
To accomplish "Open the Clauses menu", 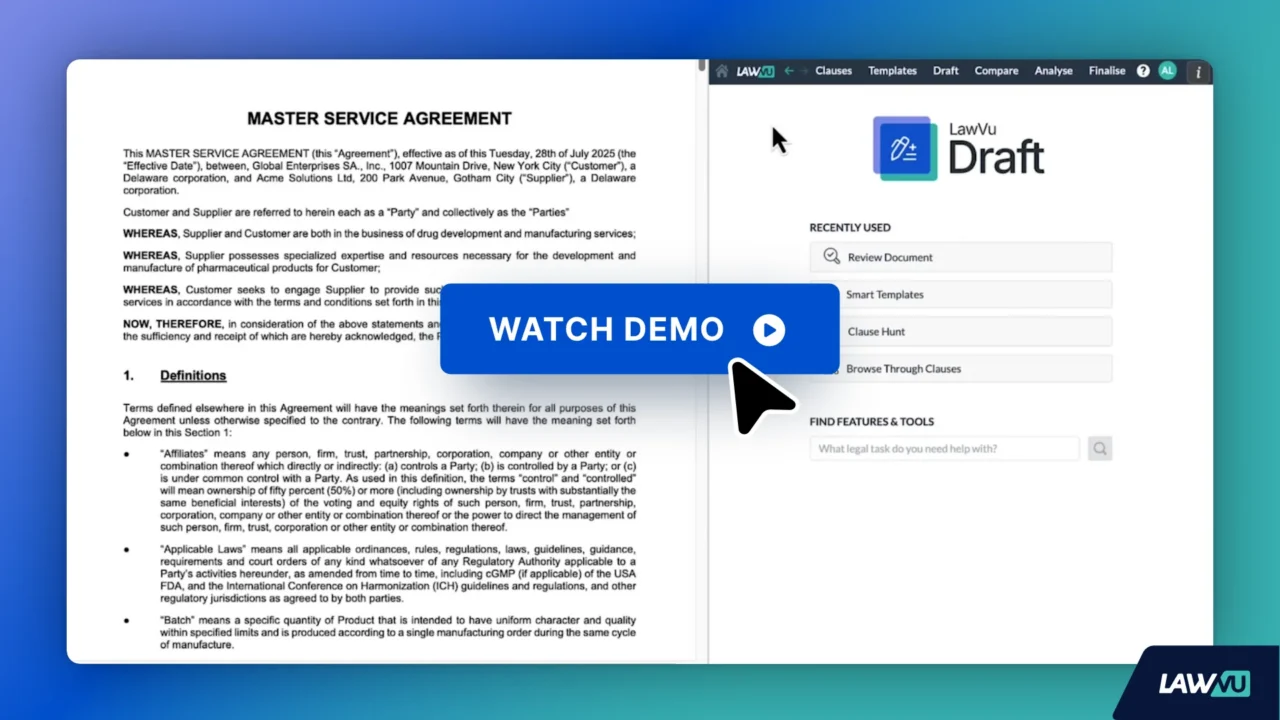I will (x=833, y=71).
